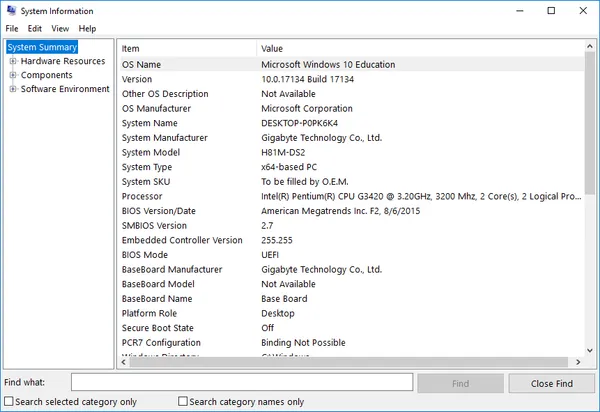Expand the Components tree node
Screen dimensions: 600x412
tap(13, 75)
